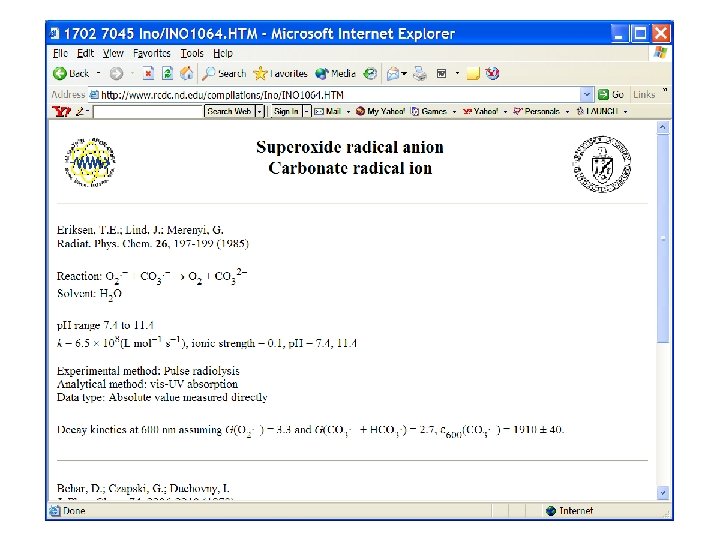720x540 pixels.
Task: Expand the Mail dropdown on Yahoo toolbar
Action: (x=348, y=112)
